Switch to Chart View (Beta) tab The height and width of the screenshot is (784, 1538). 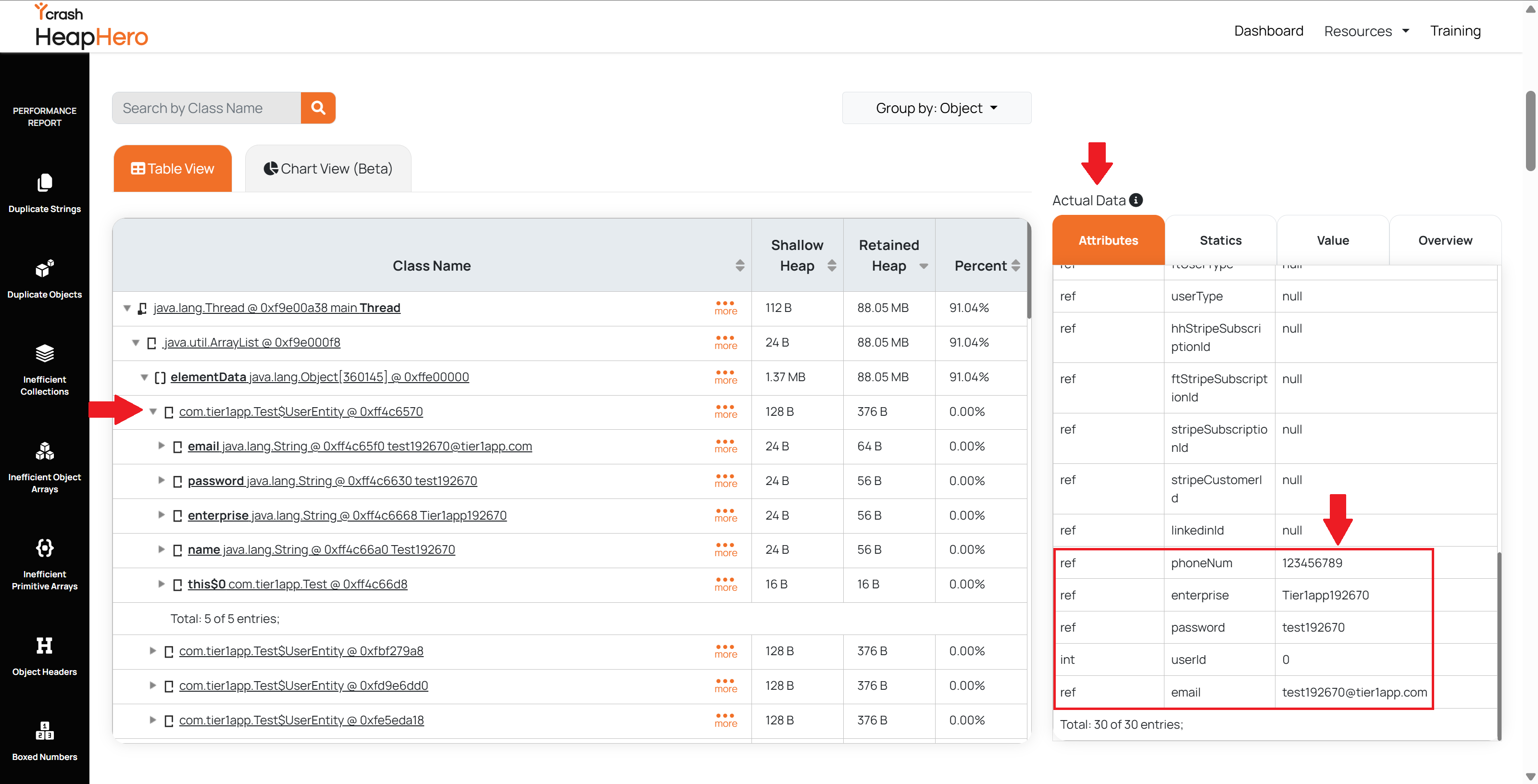coord(328,169)
